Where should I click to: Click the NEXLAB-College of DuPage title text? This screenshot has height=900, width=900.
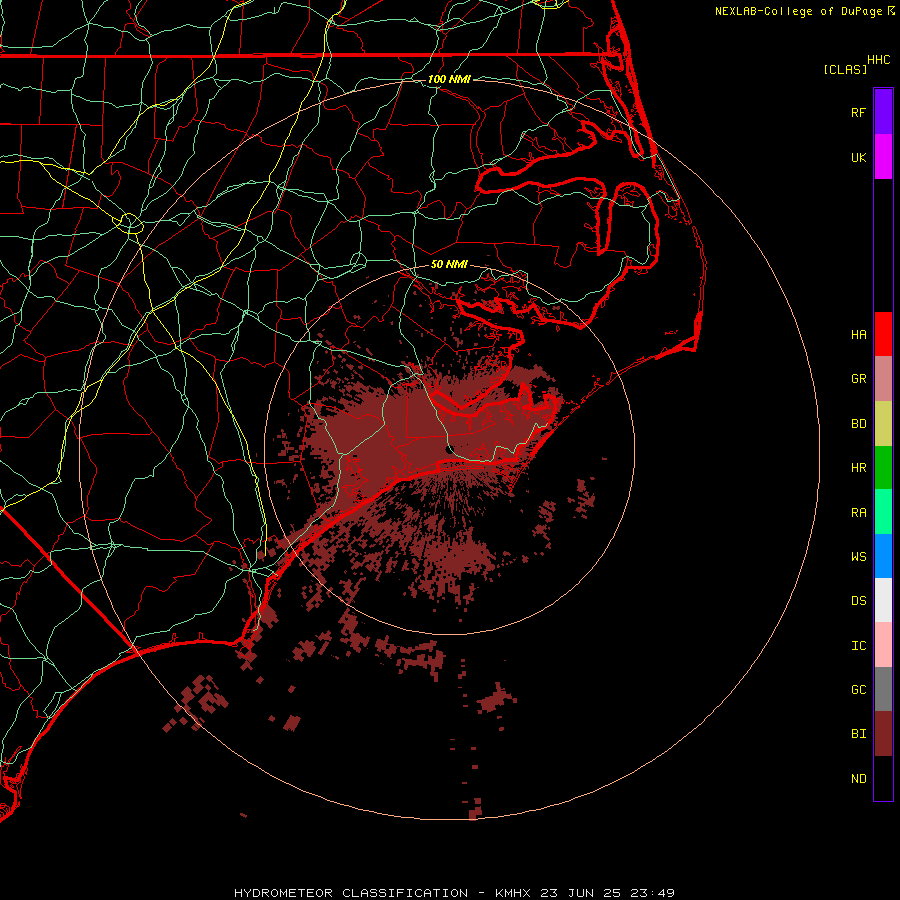pos(799,11)
